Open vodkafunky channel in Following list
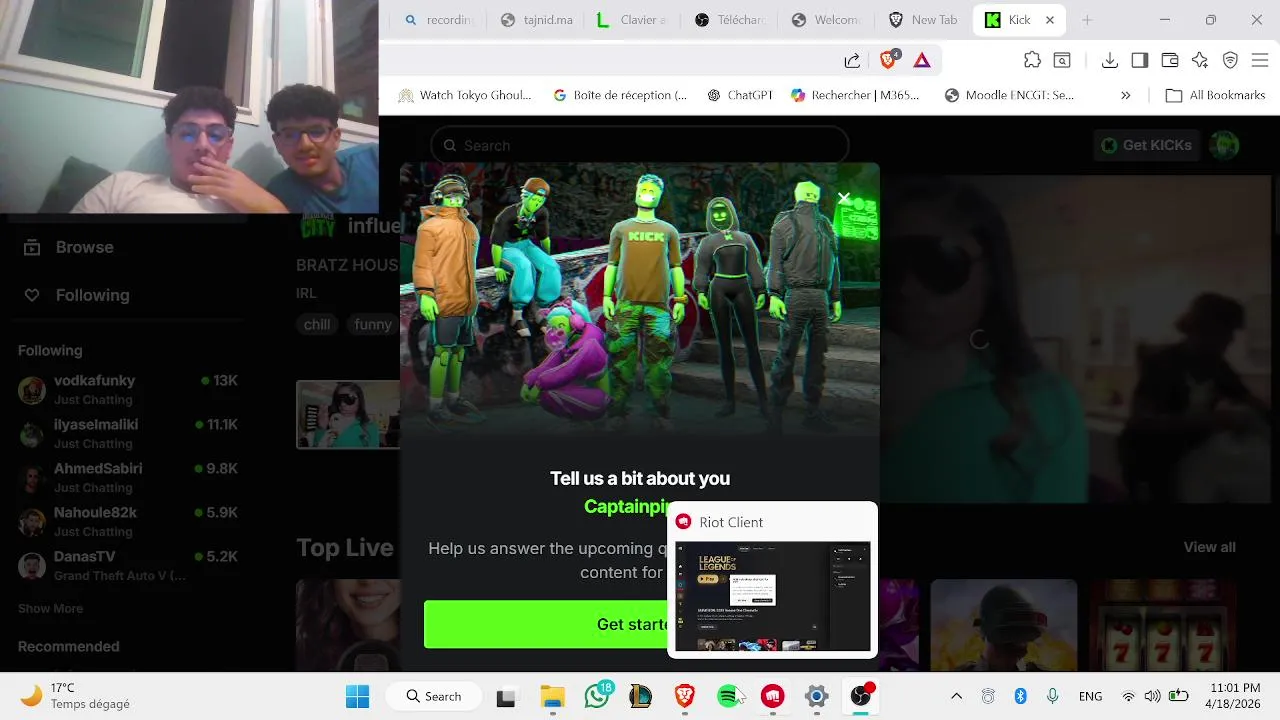Image resolution: width=1280 pixels, height=720 pixels. (x=128, y=389)
